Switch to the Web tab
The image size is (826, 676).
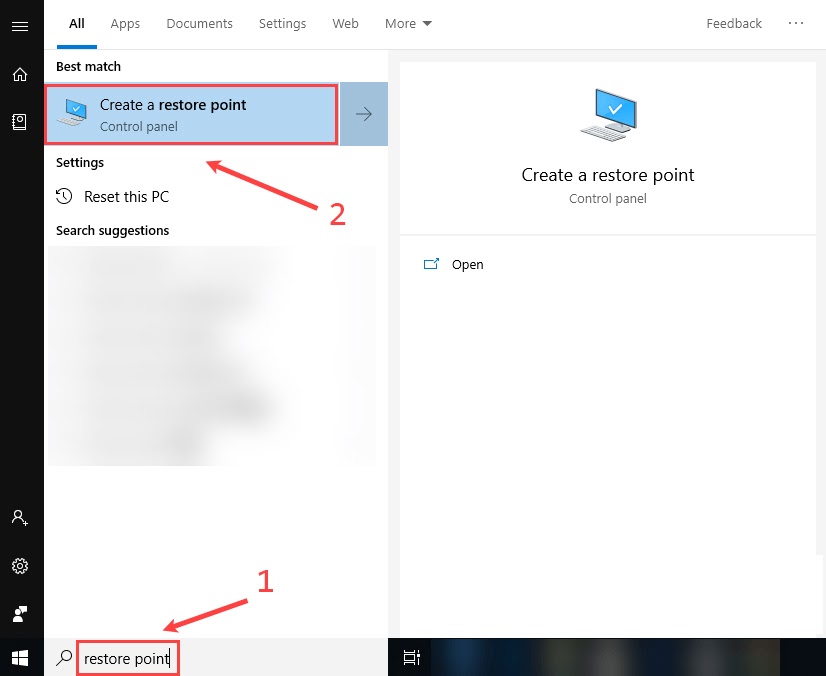click(x=346, y=24)
